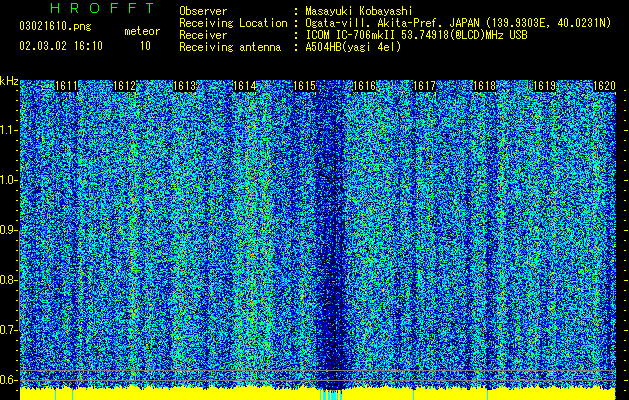Click the 1618 time marker

click(x=485, y=86)
